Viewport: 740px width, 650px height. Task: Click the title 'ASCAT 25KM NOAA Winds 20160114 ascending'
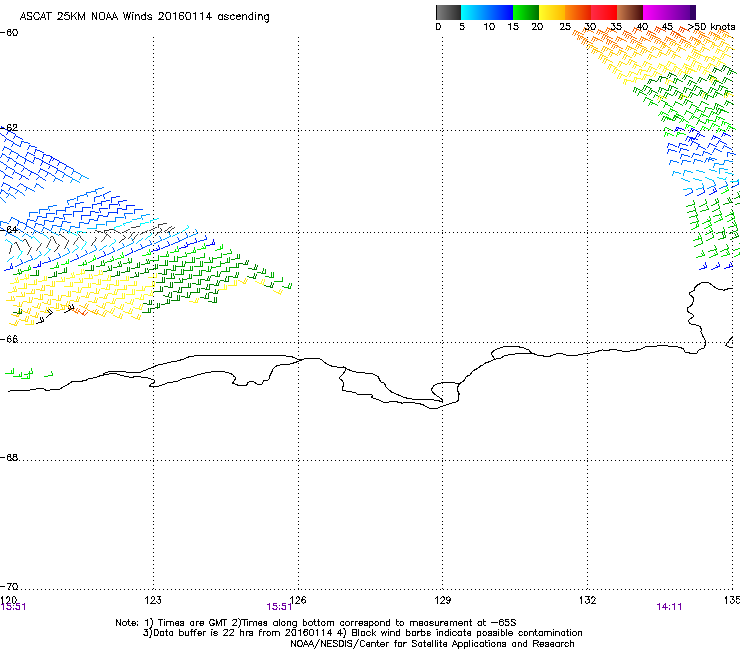click(144, 17)
